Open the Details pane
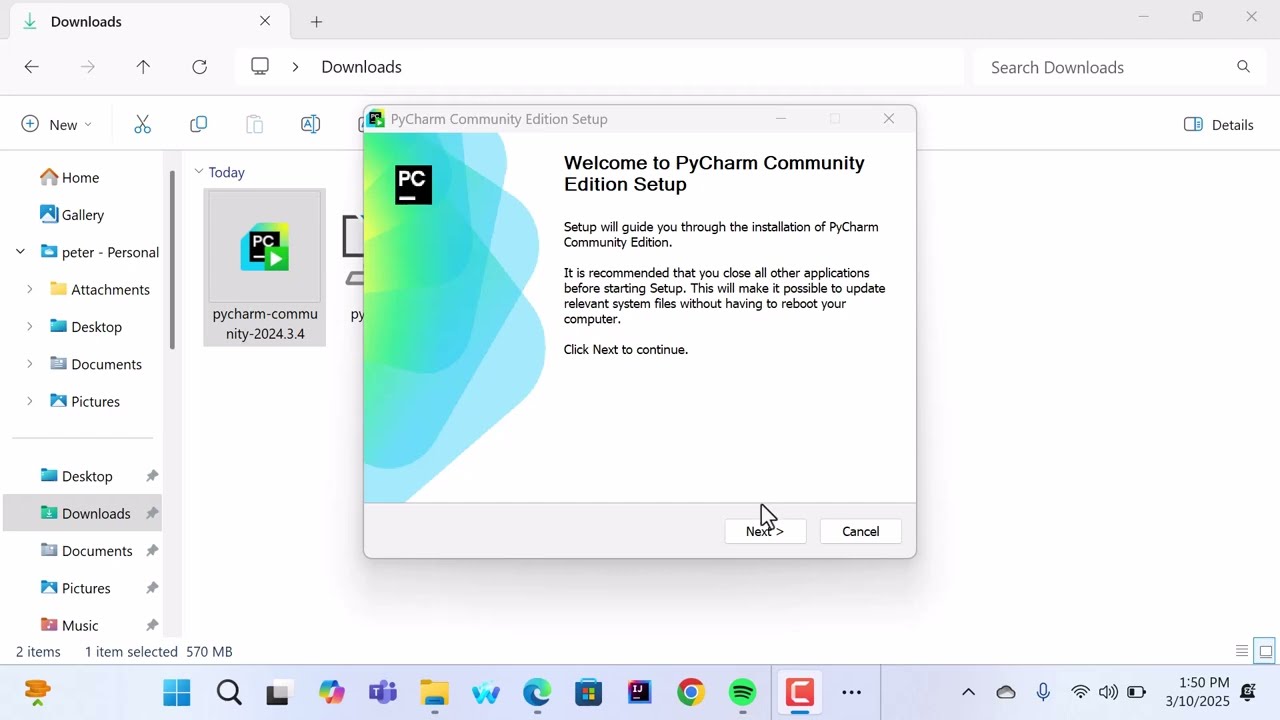1280x720 pixels. [x=1218, y=124]
